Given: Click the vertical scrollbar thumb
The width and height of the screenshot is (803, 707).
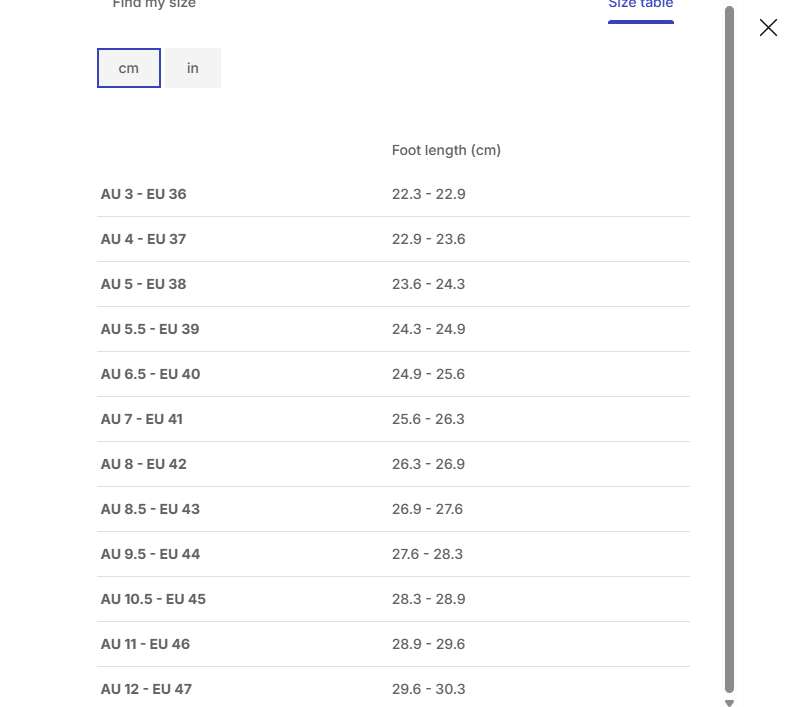Looking at the screenshot, I should coord(729,350).
